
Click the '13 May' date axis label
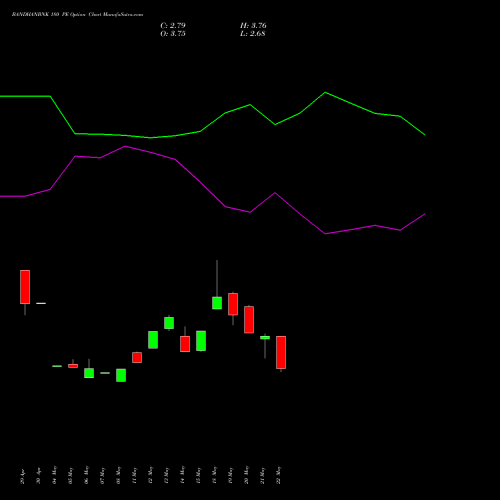tap(167, 475)
